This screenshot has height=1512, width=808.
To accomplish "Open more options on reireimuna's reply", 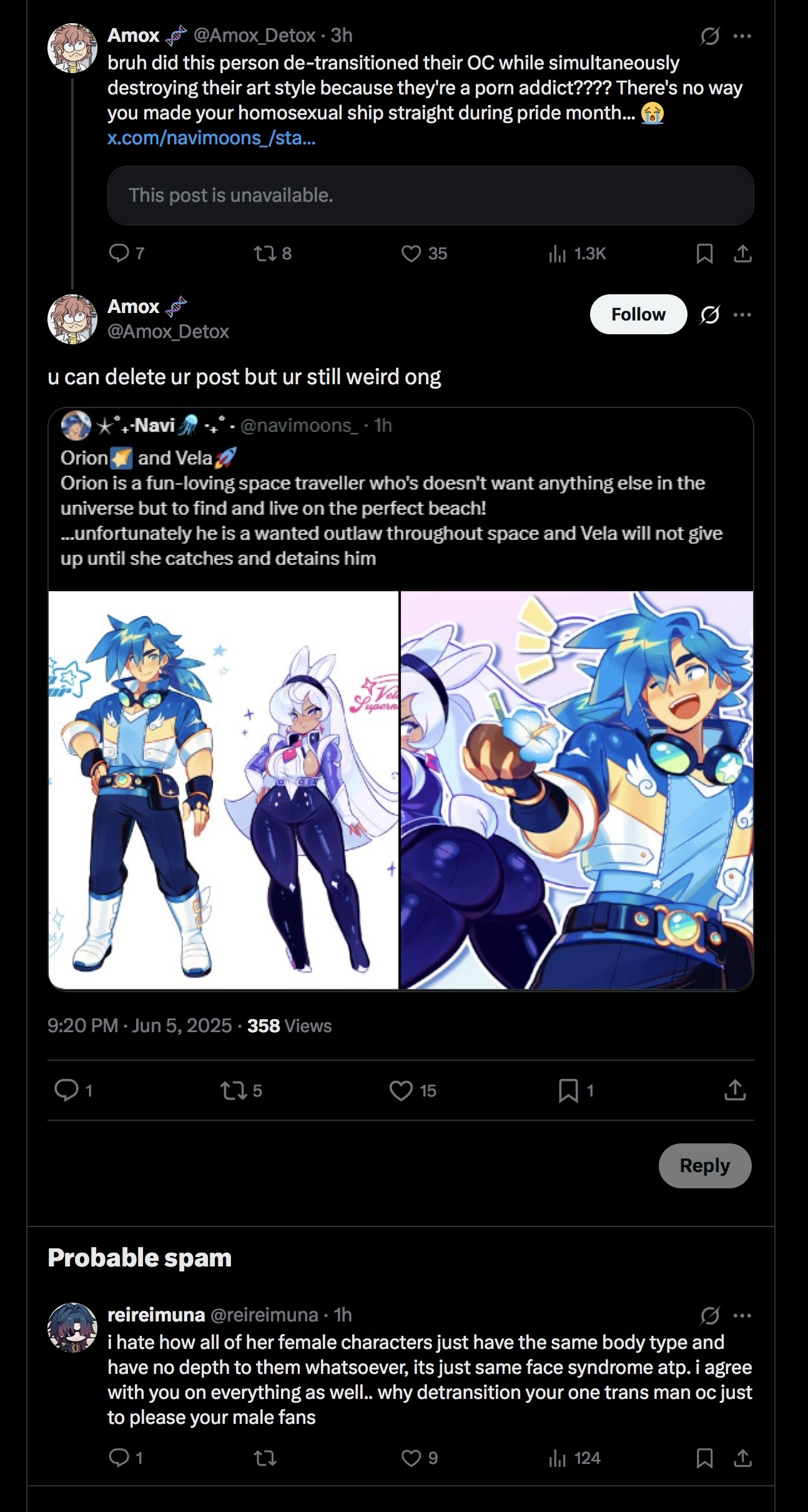I will (x=742, y=1315).
